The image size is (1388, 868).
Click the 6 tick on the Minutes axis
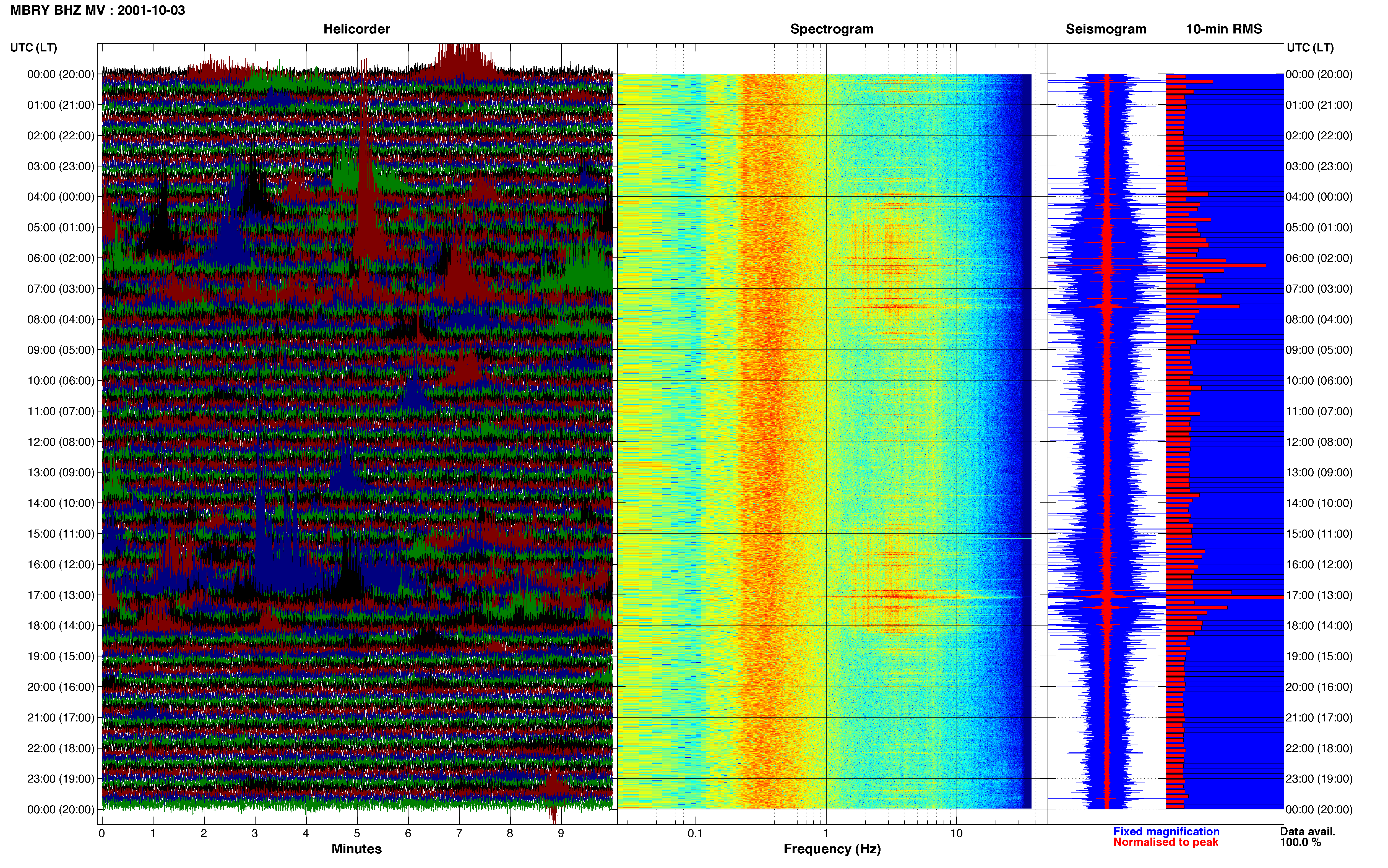tap(408, 833)
